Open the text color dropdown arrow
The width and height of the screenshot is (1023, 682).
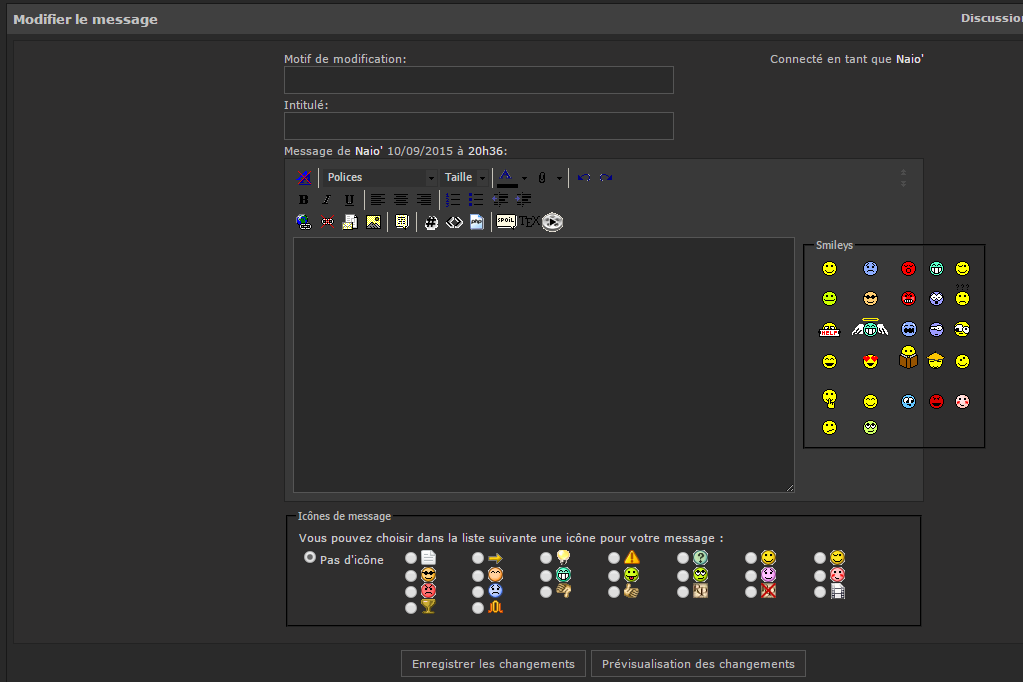[x=524, y=178]
